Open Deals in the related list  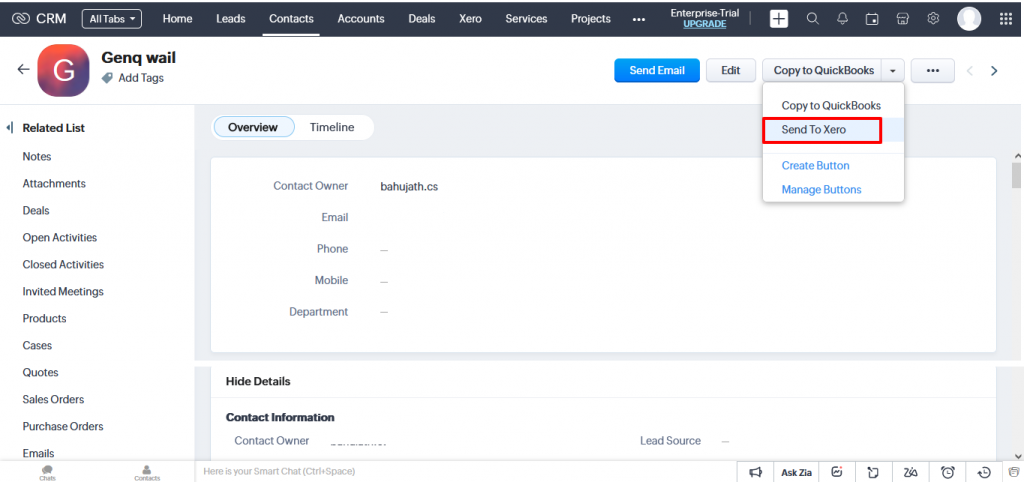click(36, 210)
